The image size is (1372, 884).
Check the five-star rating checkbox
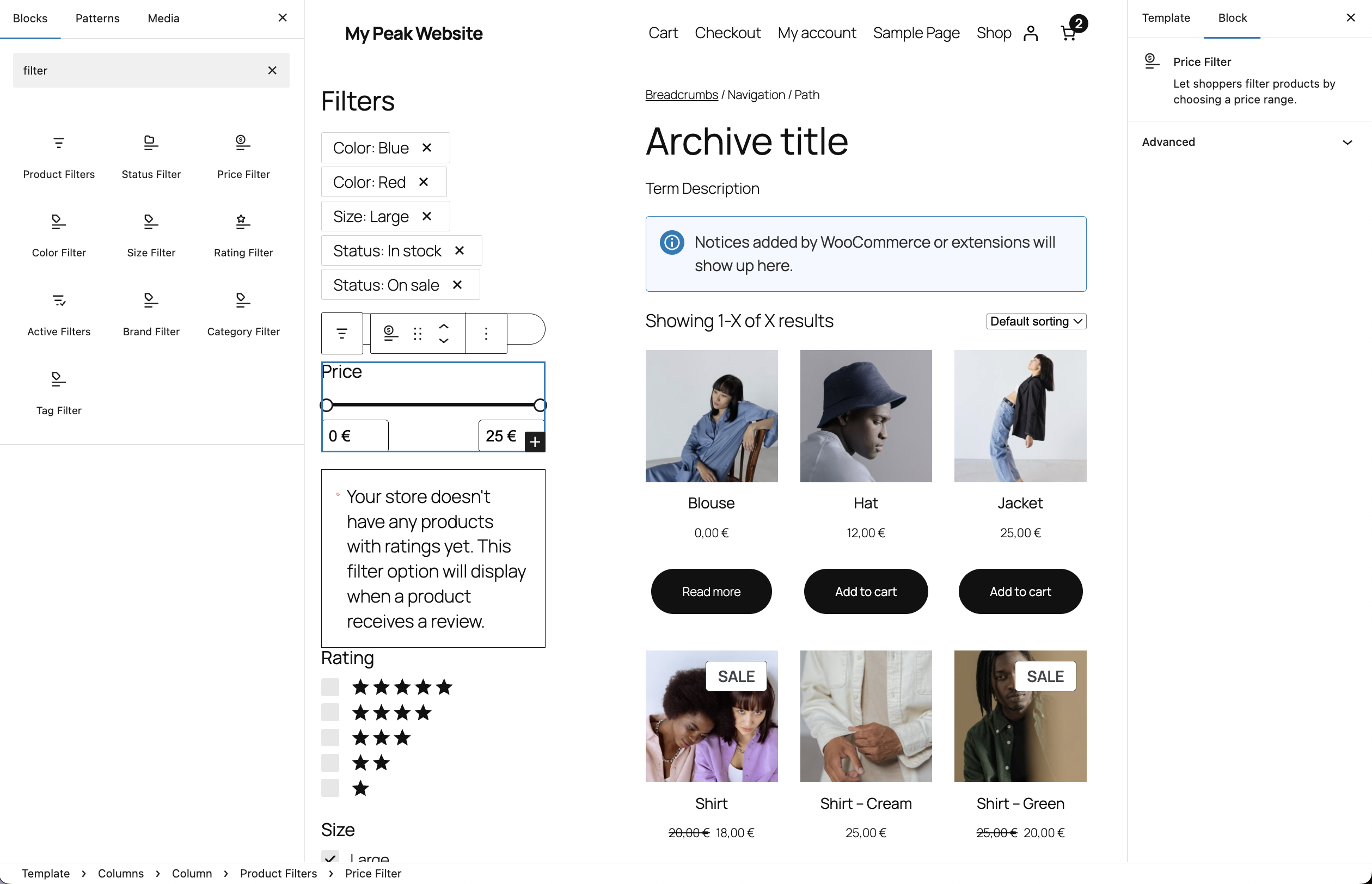pos(330,687)
